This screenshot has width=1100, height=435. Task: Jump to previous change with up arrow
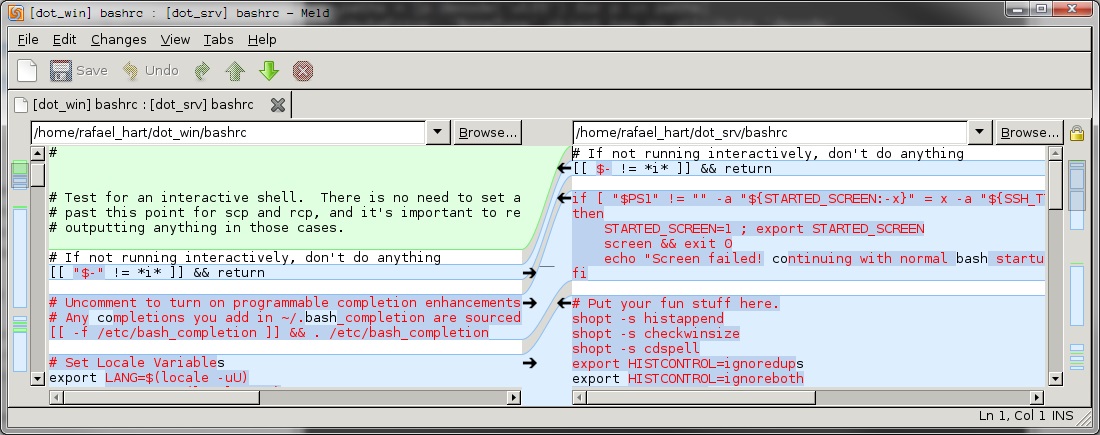pos(235,71)
